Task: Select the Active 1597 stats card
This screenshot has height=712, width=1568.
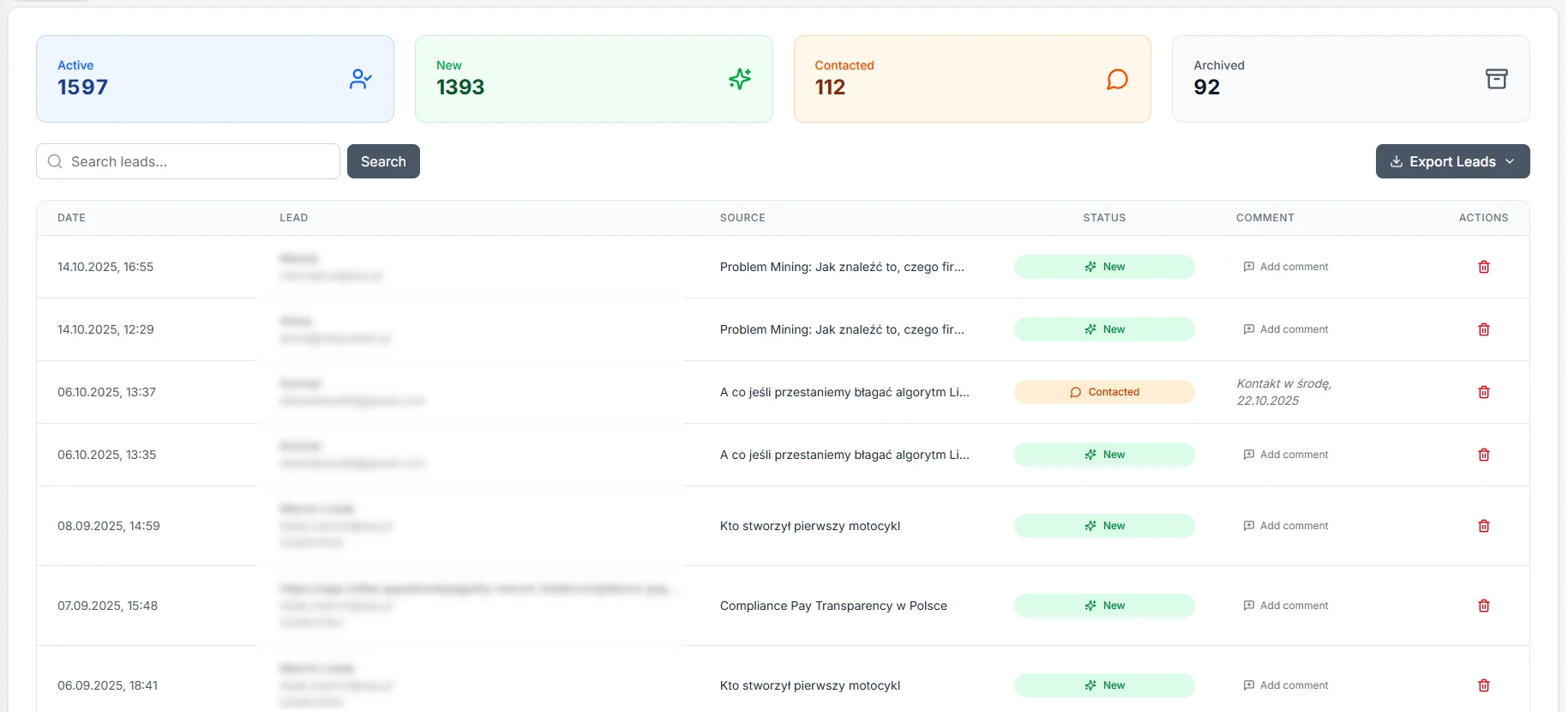Action: (x=214, y=79)
